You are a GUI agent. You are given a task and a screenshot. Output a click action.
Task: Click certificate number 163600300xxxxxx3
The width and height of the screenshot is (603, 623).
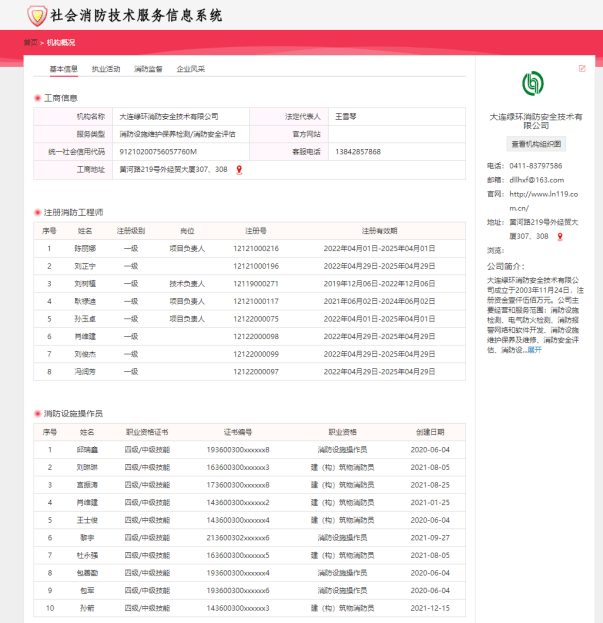(x=238, y=467)
